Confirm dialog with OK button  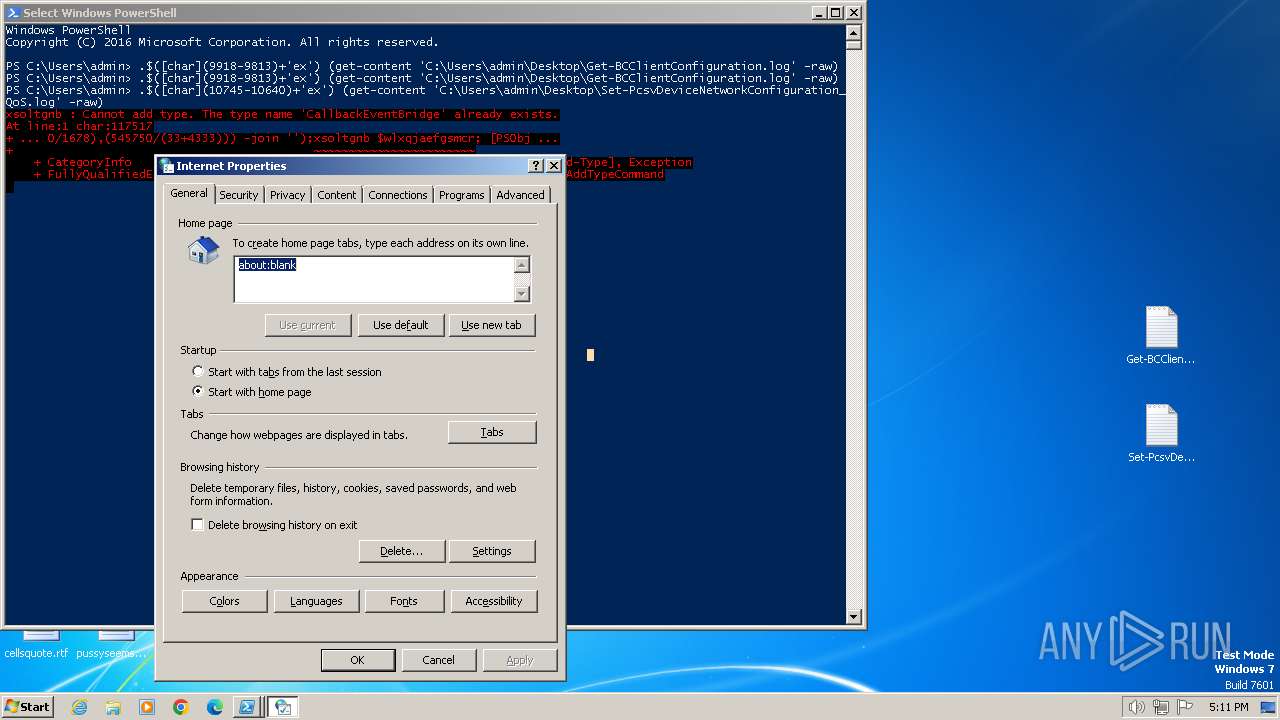[x=357, y=660]
